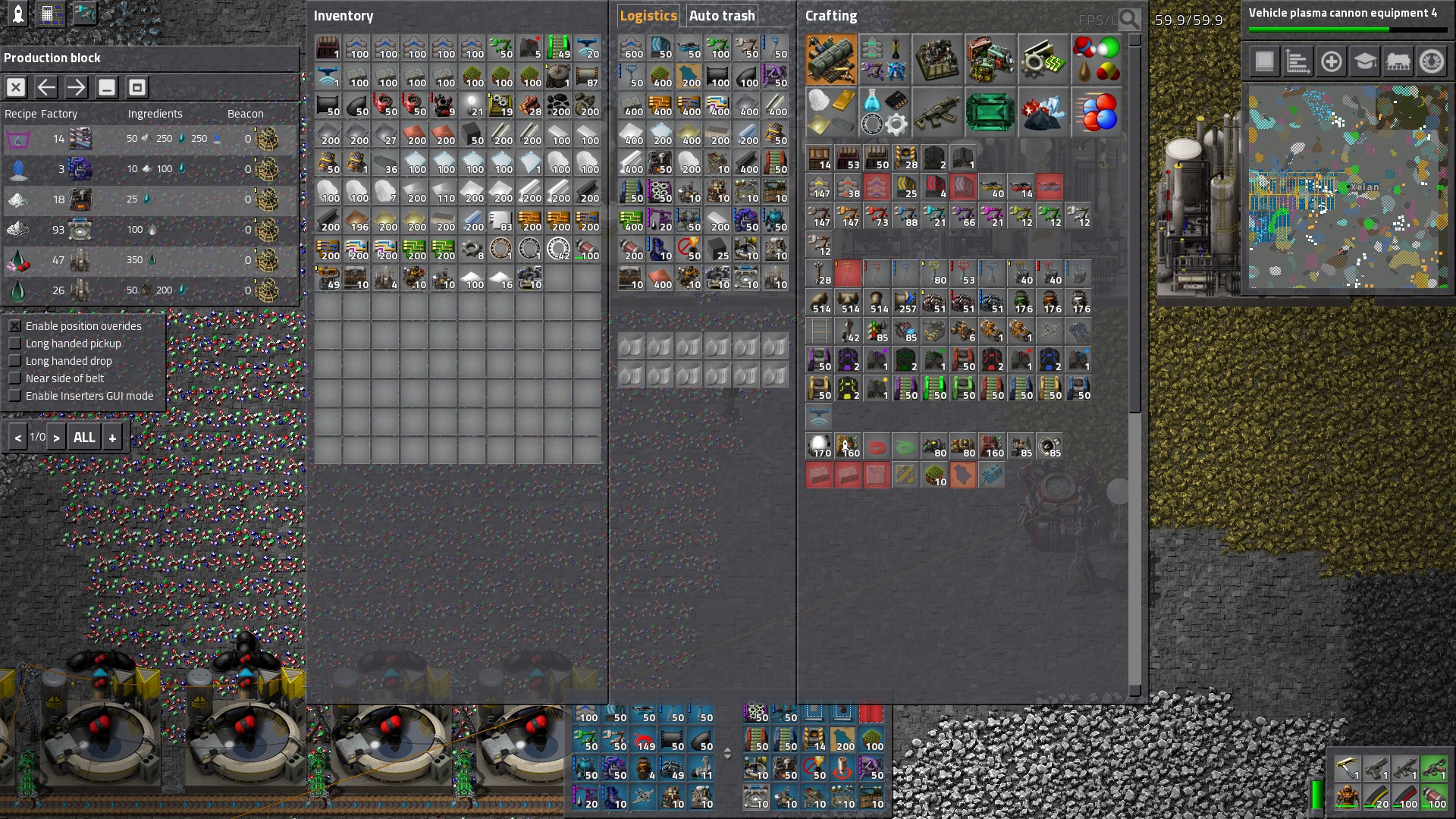
Task: Craft the red wire coil
Action: [877, 447]
